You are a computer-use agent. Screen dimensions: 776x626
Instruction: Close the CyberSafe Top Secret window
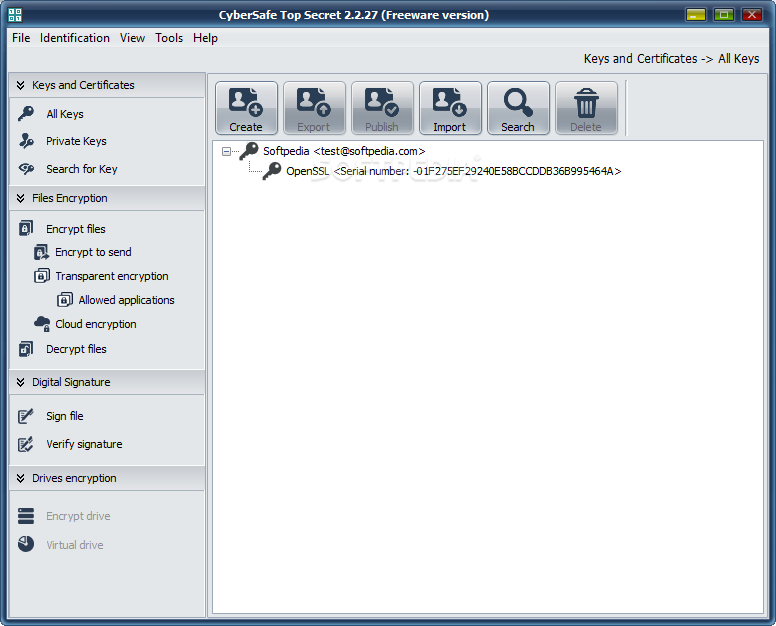click(751, 15)
